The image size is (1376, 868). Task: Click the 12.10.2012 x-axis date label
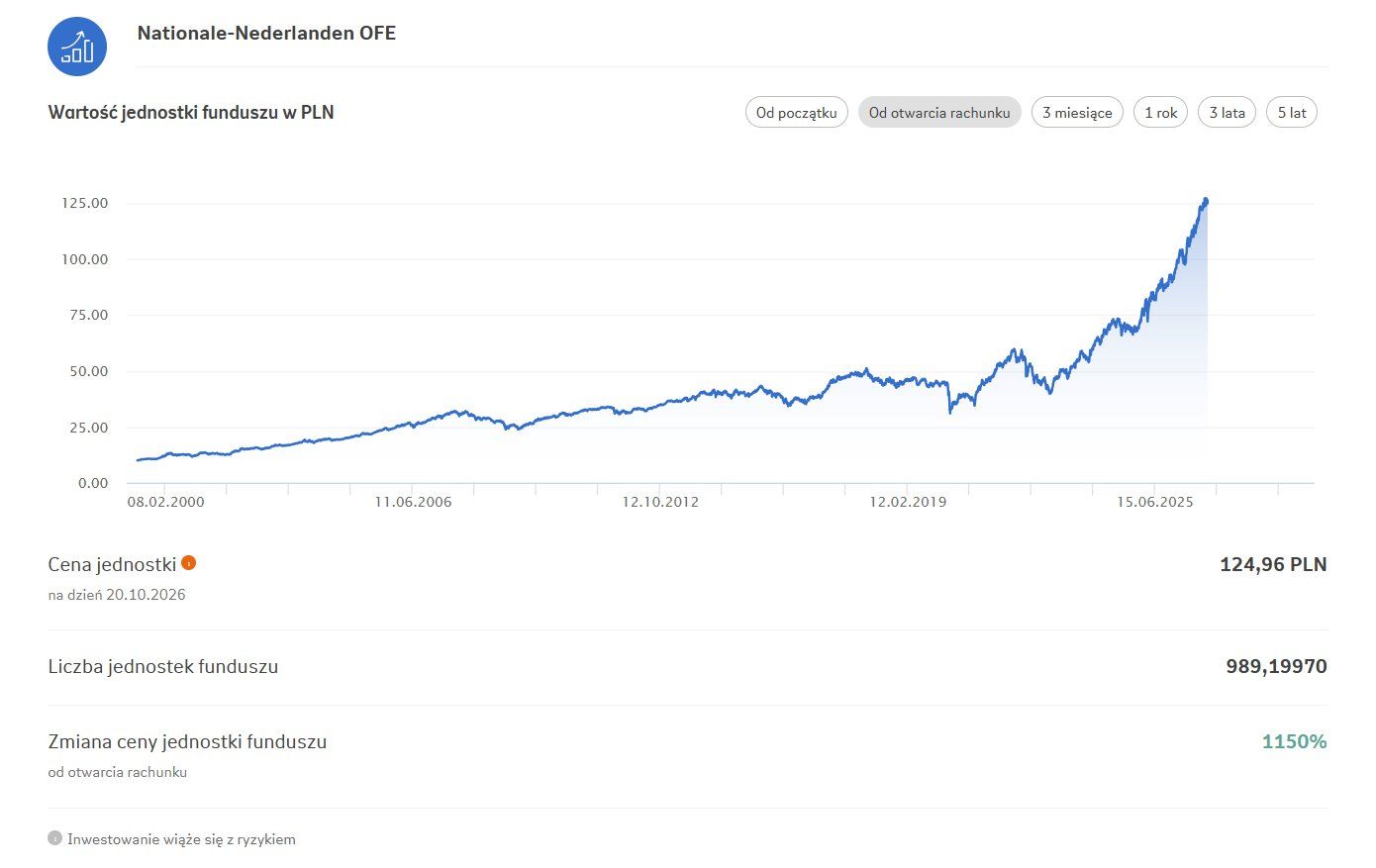660,502
